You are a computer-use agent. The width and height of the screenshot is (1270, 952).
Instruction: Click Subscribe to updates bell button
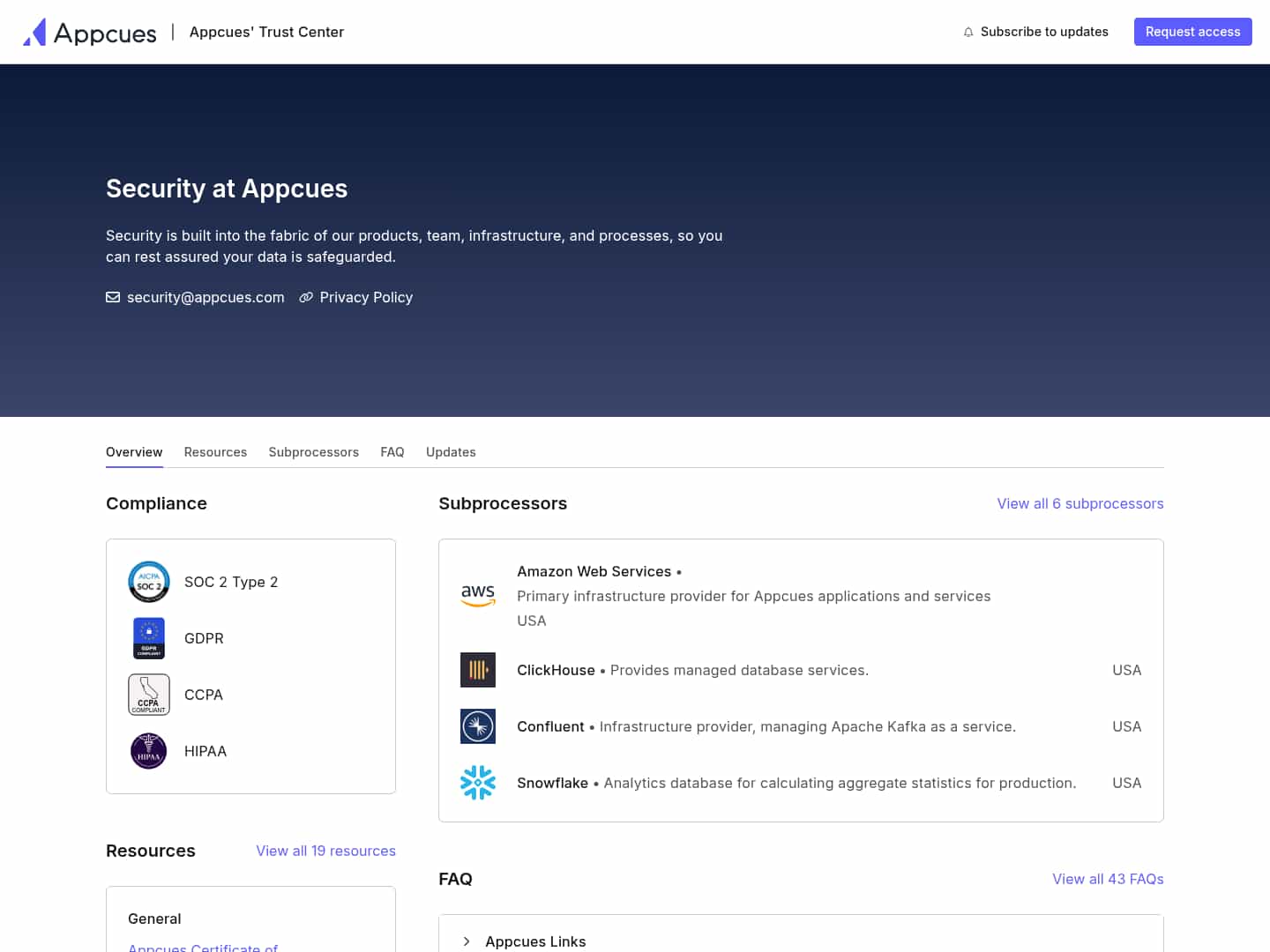tap(1035, 32)
